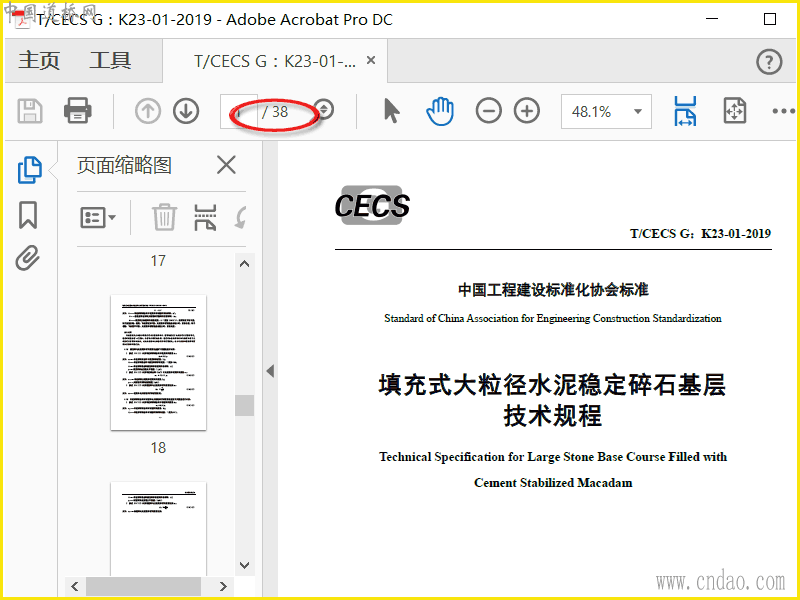Viewport: 800px width, 600px height.
Task: Zoom in with plus button
Action: pyautogui.click(x=527, y=111)
